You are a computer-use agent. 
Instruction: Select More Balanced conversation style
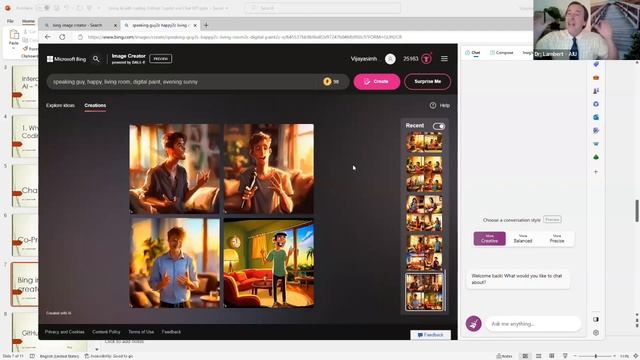[523, 239]
